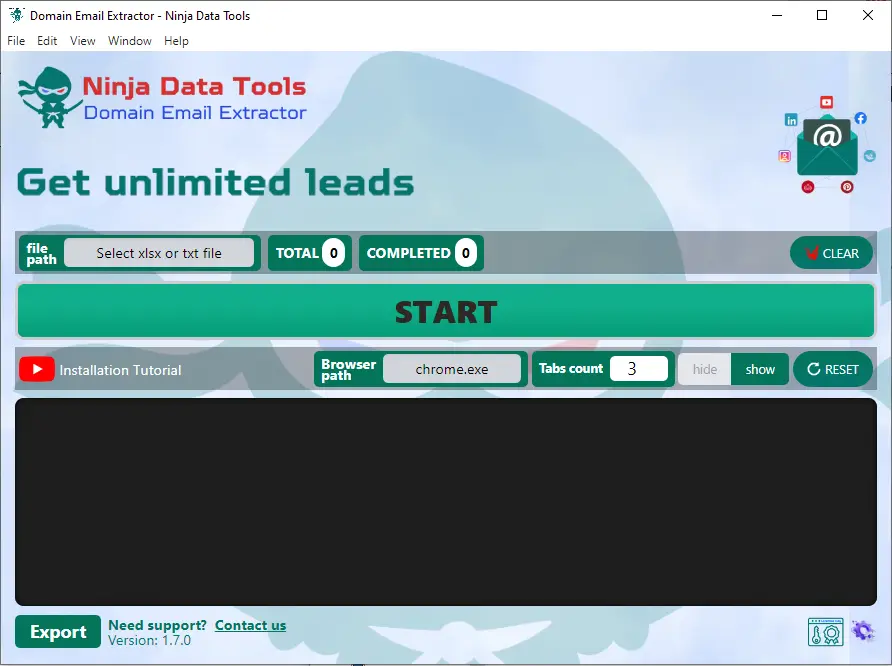Click the CLEAR button
Image resolution: width=892 pixels, height=666 pixels.
tap(831, 253)
